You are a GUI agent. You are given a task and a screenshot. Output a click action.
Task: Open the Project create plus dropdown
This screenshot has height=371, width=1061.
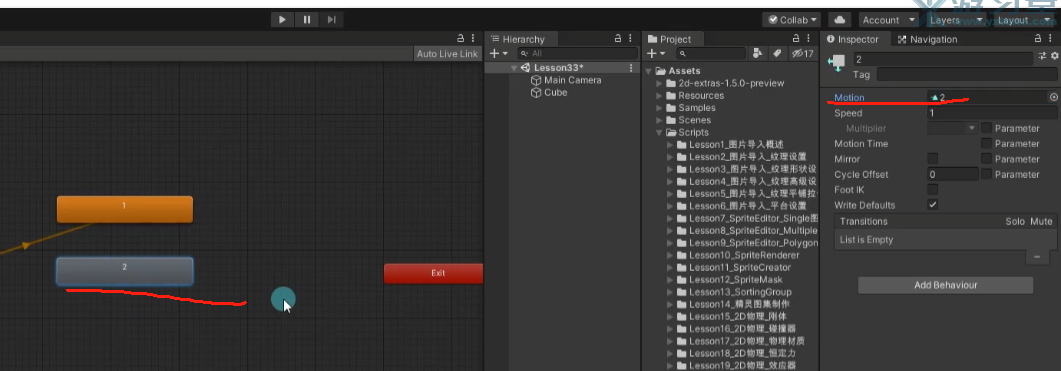(x=656, y=53)
